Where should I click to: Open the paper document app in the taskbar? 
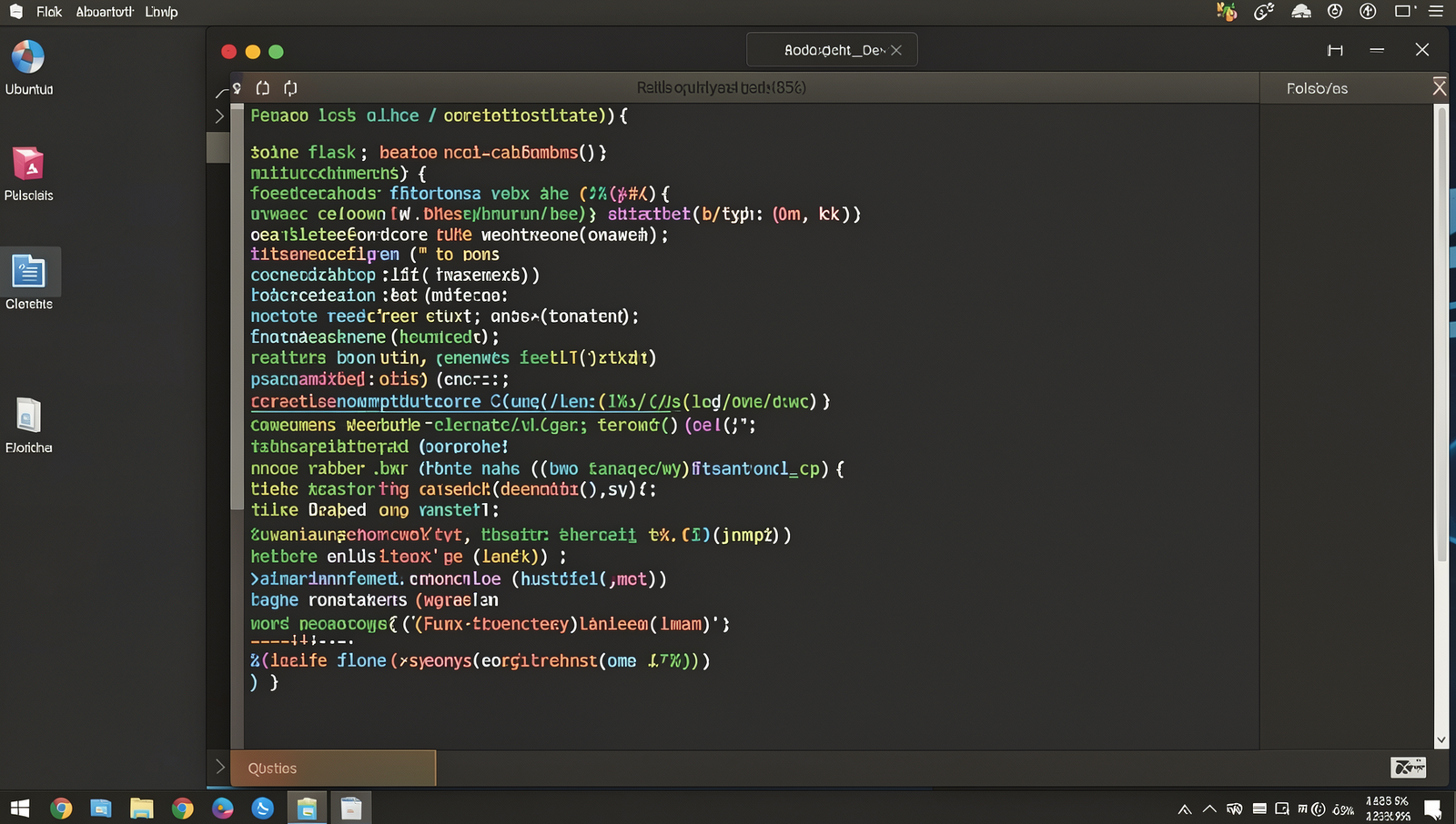pos(351,808)
